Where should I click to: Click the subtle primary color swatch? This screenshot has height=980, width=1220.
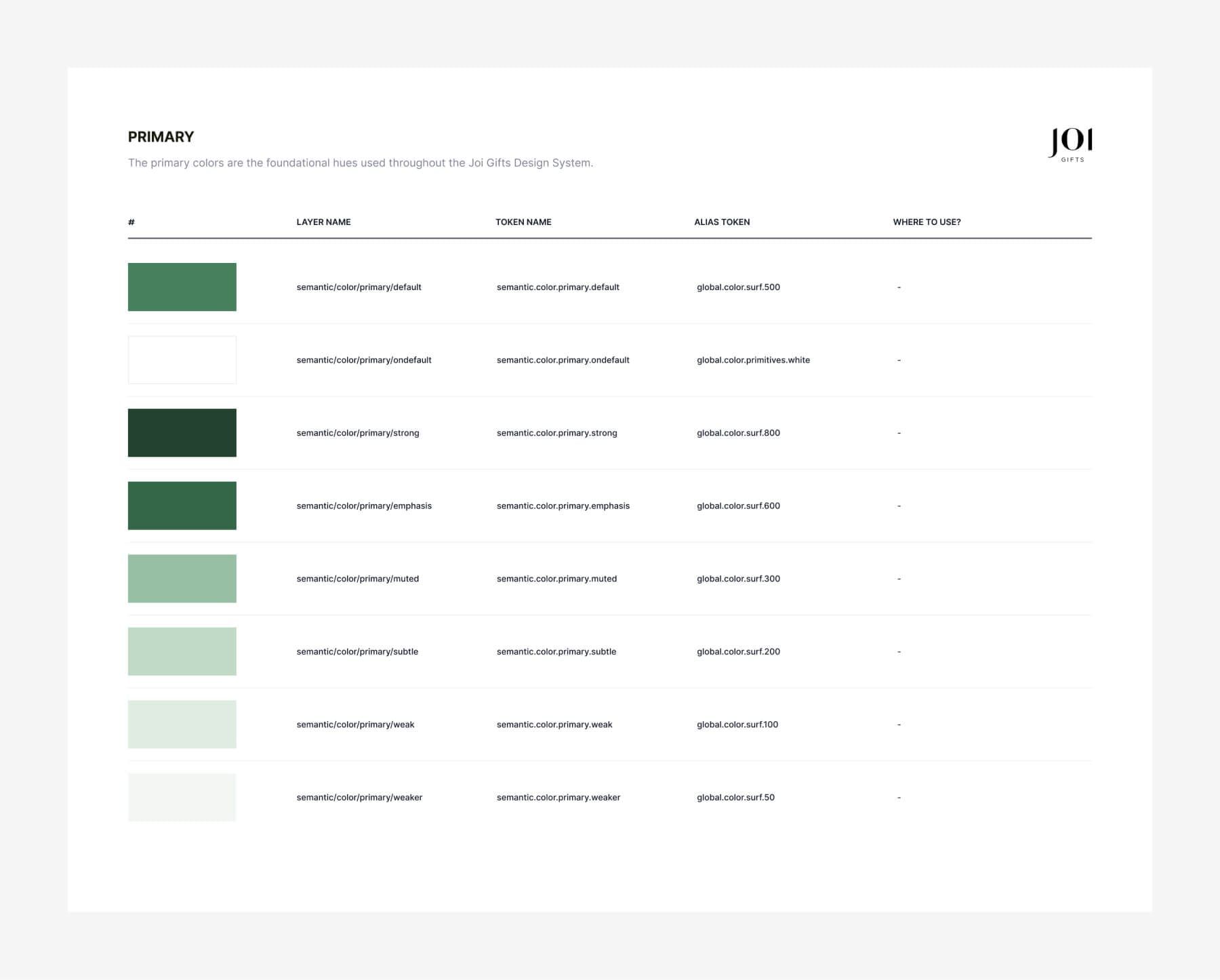pos(182,651)
